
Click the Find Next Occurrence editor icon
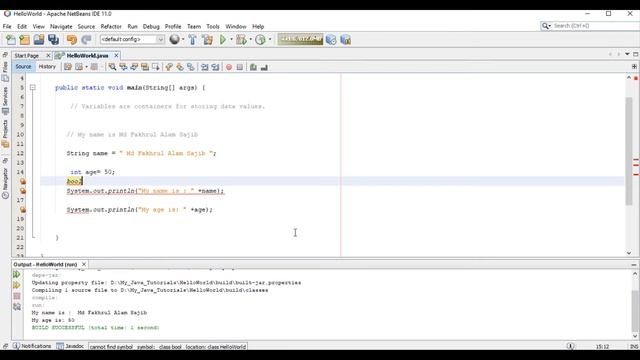tap(134, 67)
